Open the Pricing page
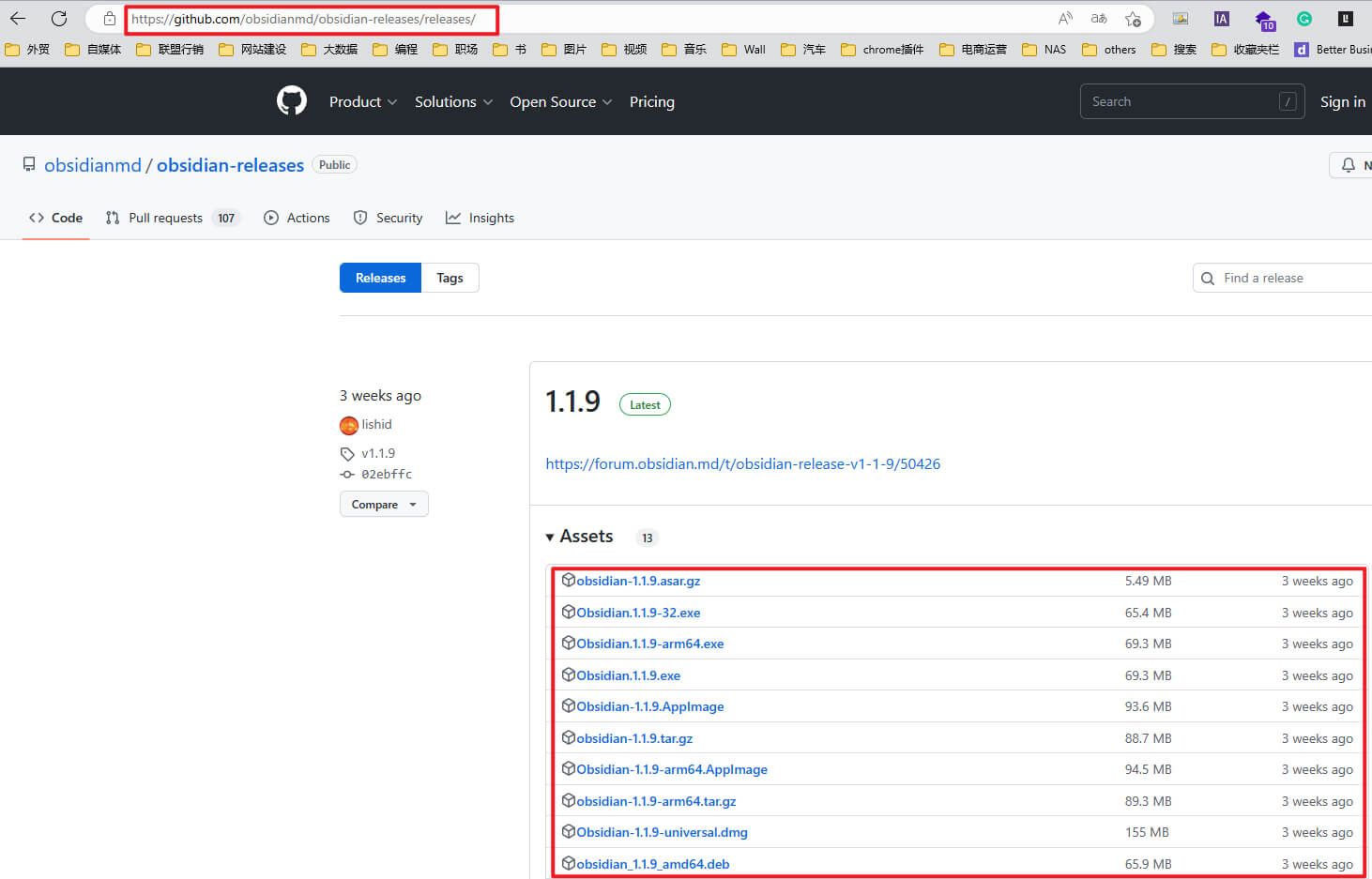The height and width of the screenshot is (879, 1372). tap(652, 101)
